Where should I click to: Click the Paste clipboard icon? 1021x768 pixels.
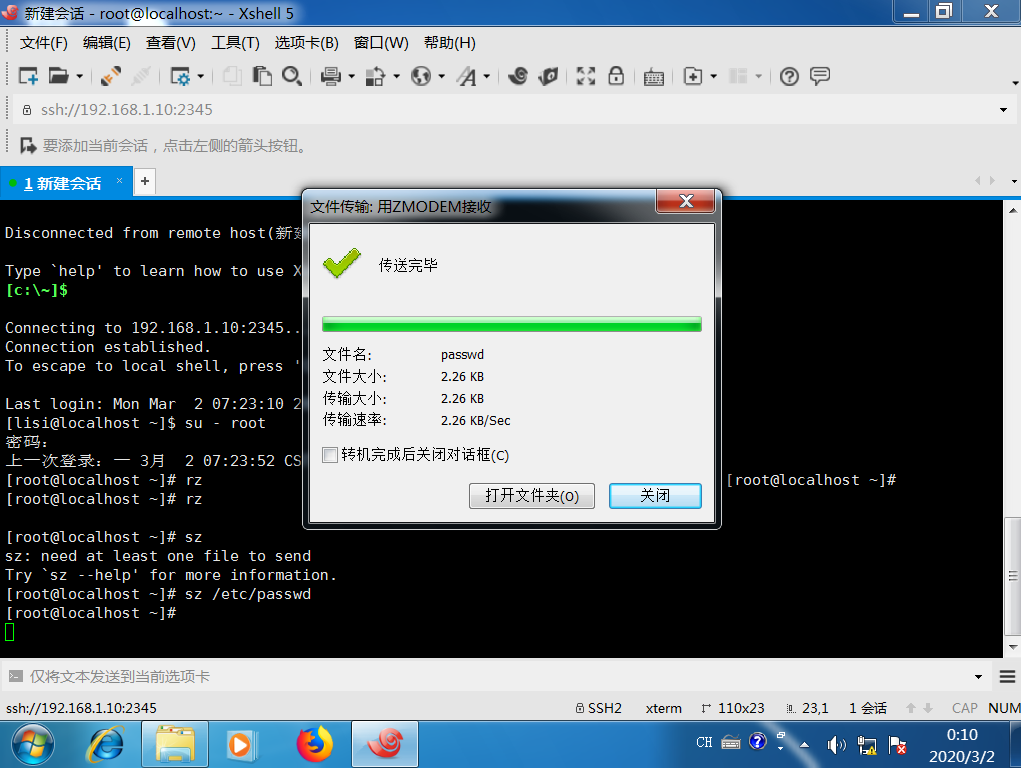click(262, 76)
